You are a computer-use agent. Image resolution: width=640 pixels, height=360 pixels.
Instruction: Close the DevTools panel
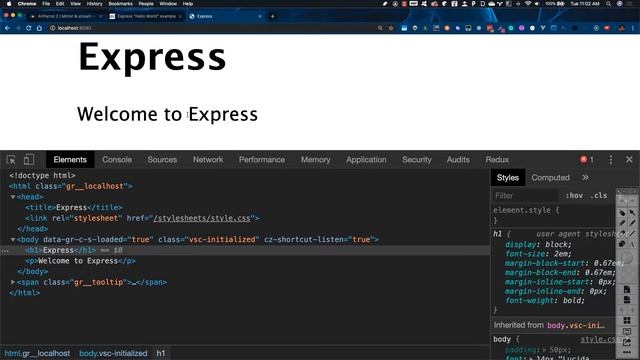click(x=629, y=160)
